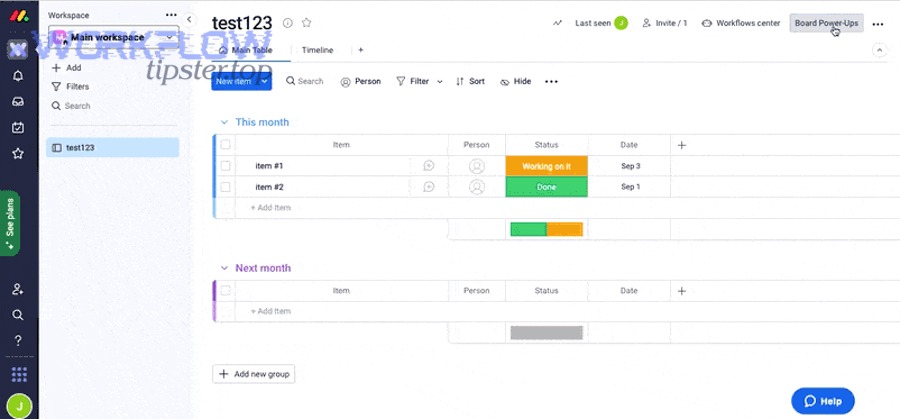Add column plus in This month group
Image resolution: width=900 pixels, height=419 pixels.
(681, 145)
